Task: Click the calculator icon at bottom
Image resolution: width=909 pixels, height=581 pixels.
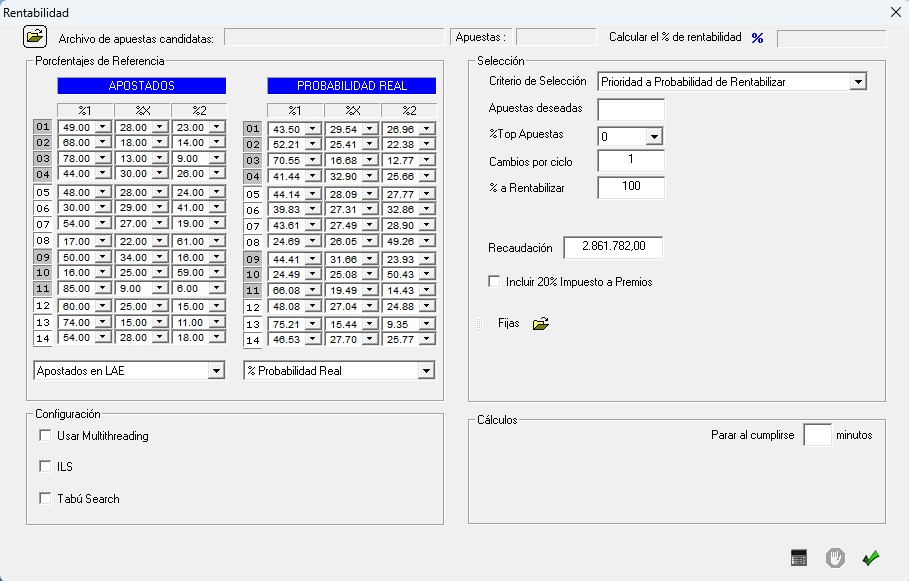Action: (x=798, y=558)
